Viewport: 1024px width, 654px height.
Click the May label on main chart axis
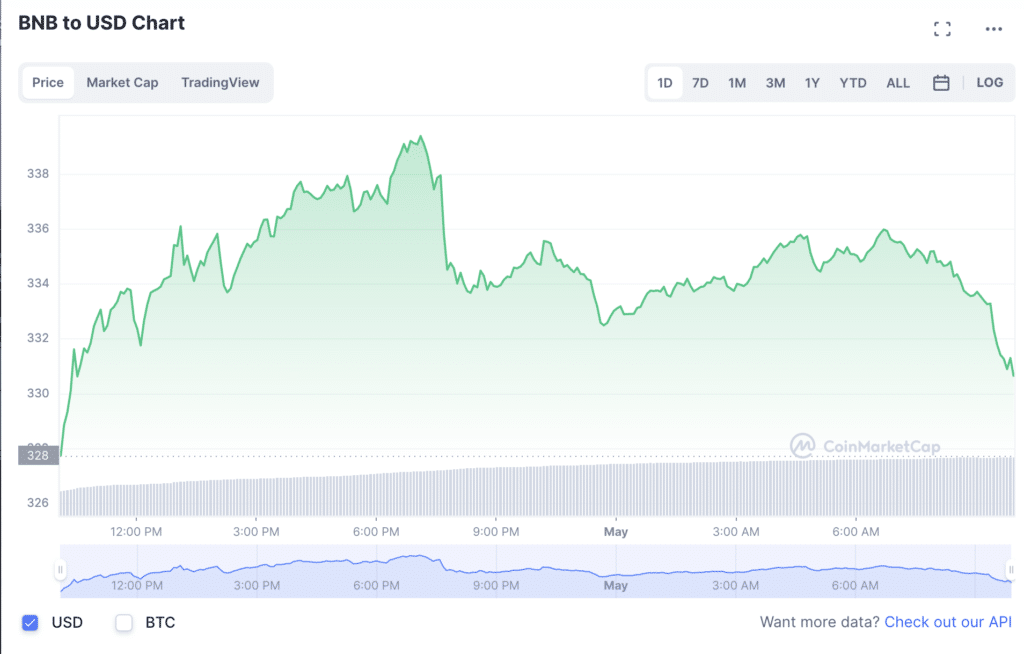(x=616, y=532)
